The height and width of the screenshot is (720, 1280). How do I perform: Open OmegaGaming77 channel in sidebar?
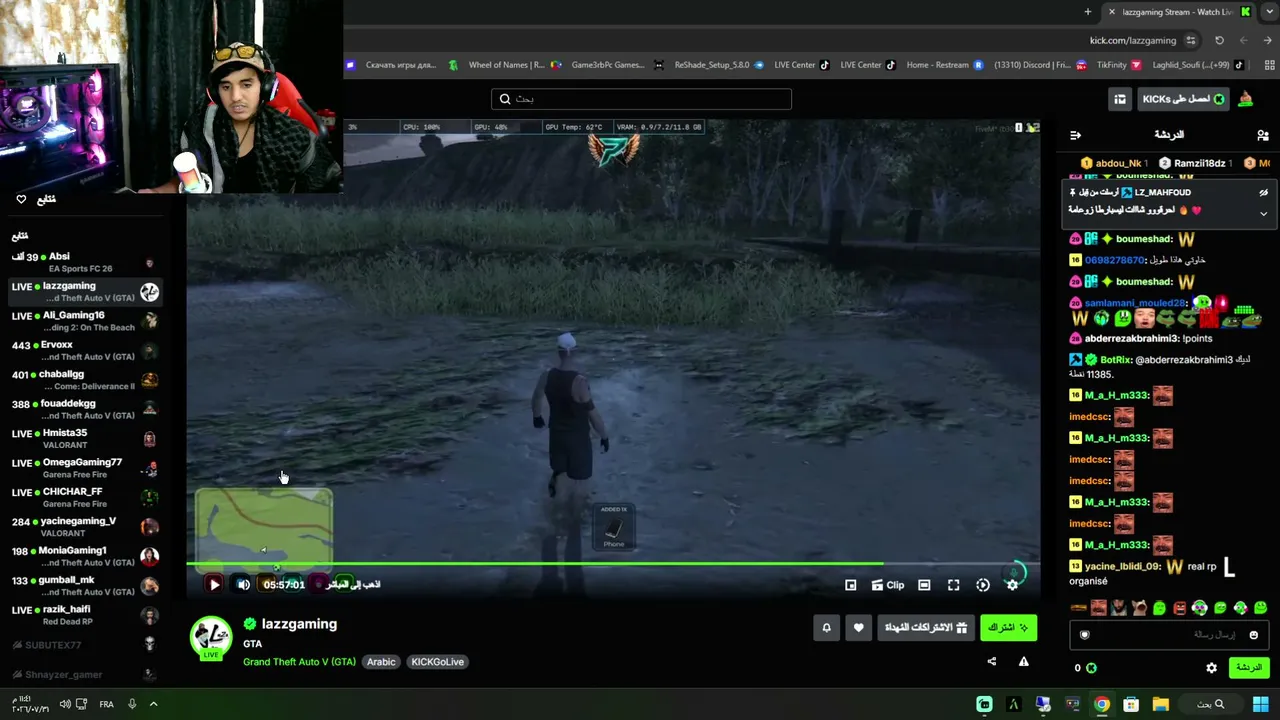pos(85,468)
